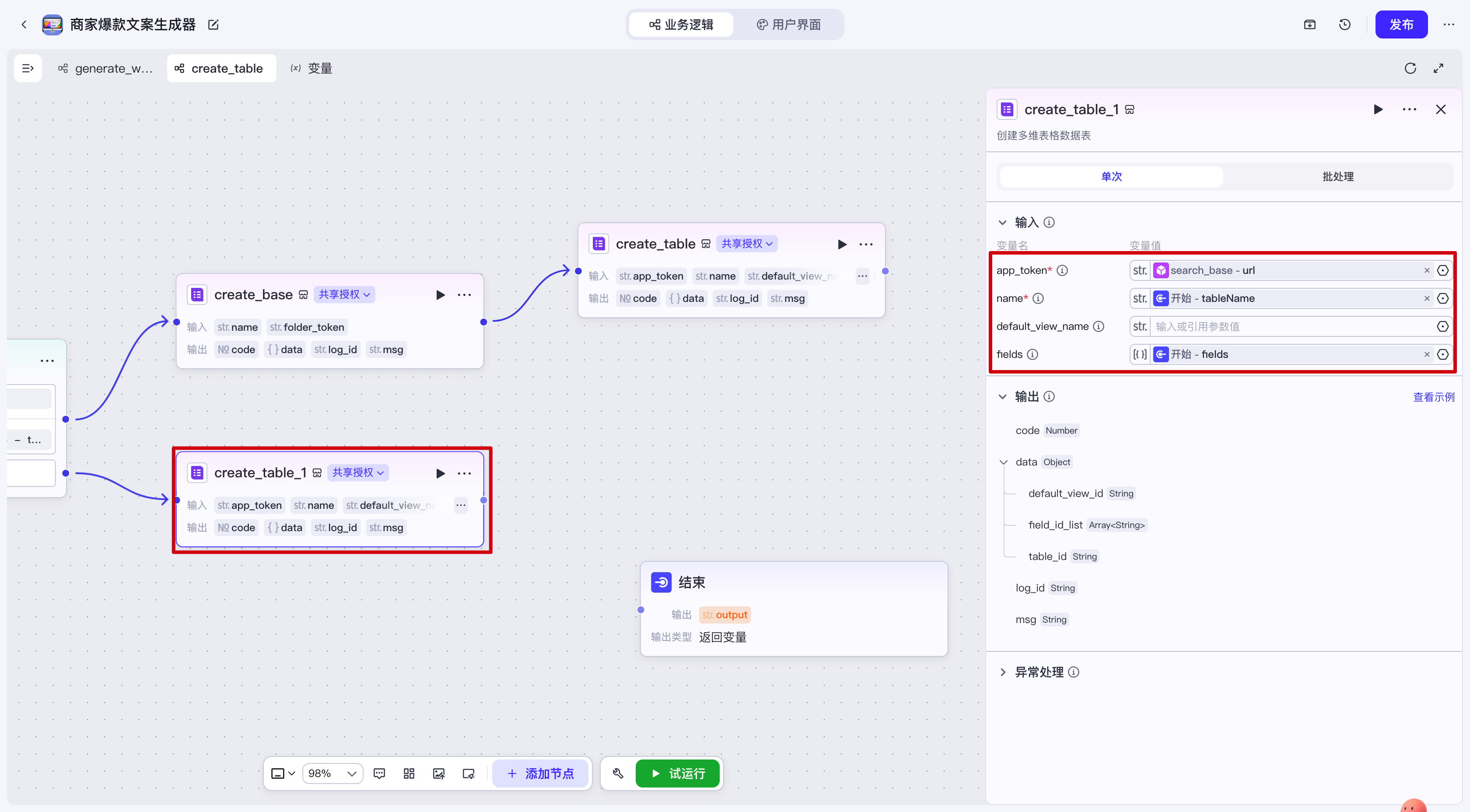Click the comment icon in bottom toolbar

(379, 773)
